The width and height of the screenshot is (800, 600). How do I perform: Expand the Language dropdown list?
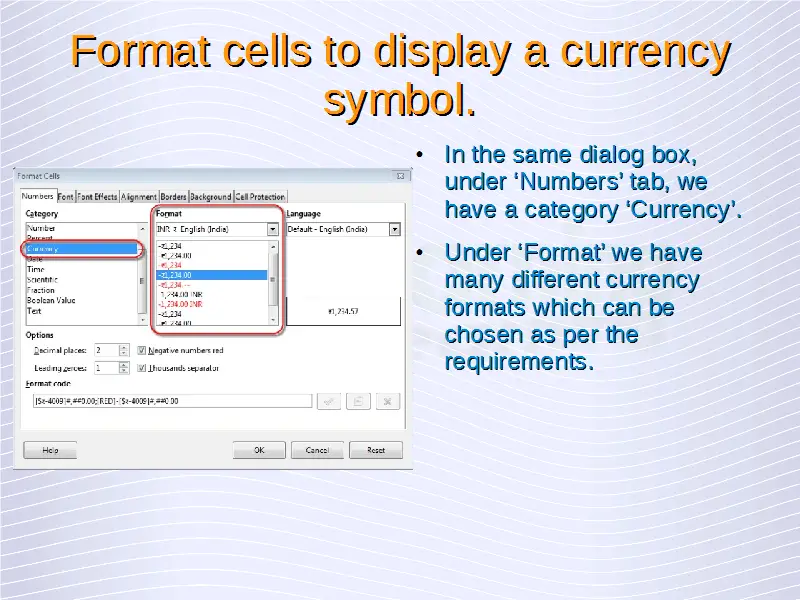pyautogui.click(x=394, y=229)
